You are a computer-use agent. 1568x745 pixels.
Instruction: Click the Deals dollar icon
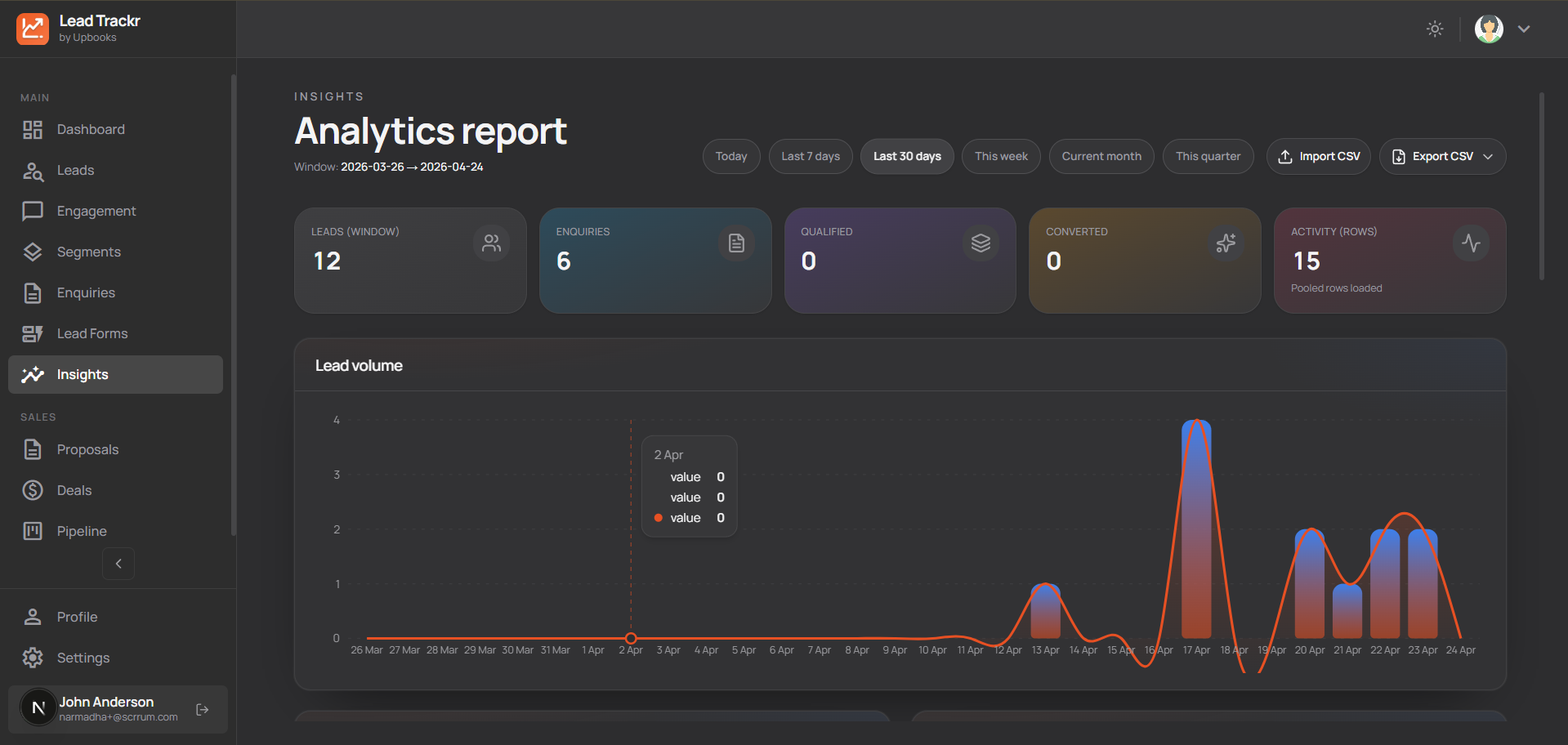(x=33, y=490)
